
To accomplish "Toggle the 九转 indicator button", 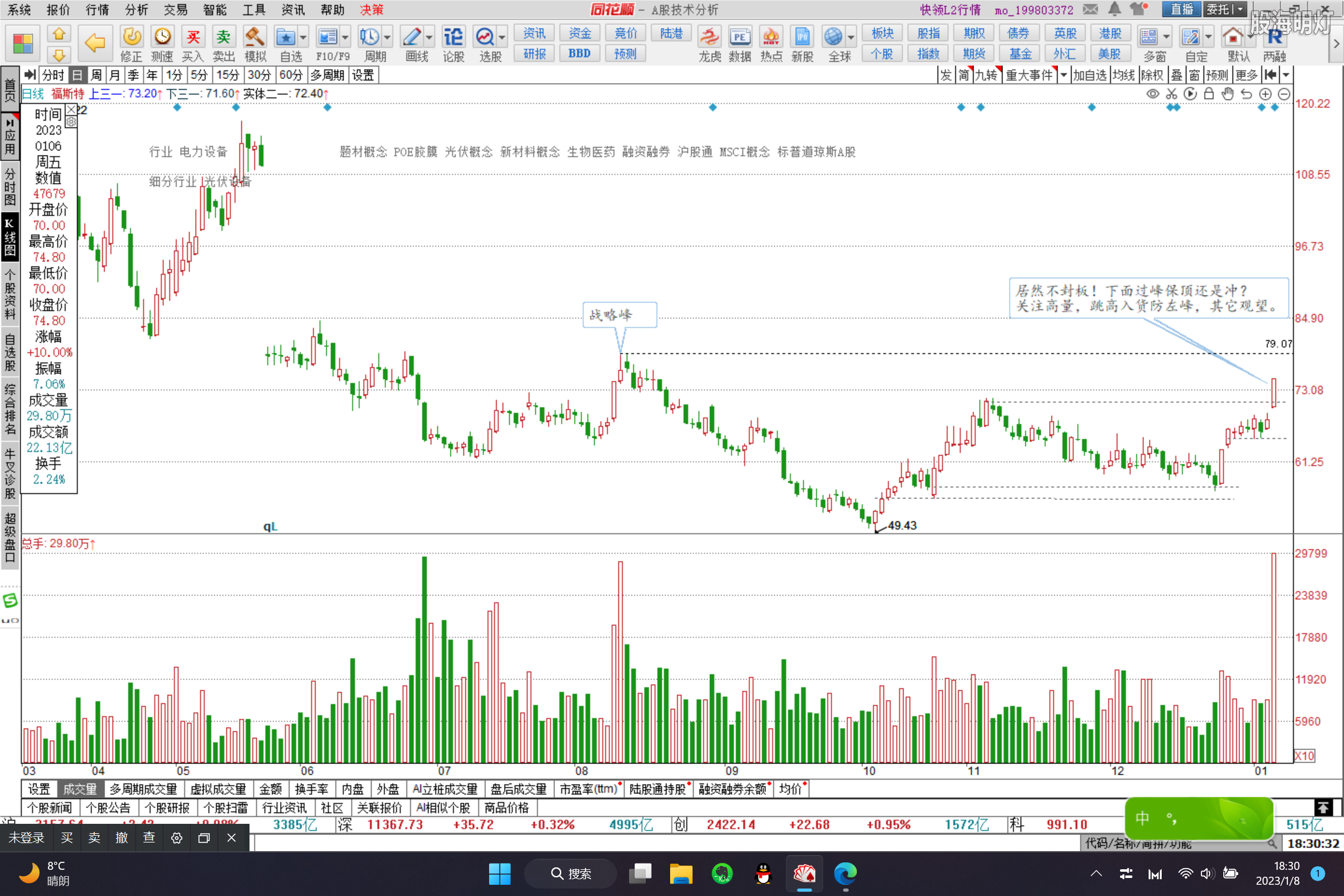I will [987, 75].
